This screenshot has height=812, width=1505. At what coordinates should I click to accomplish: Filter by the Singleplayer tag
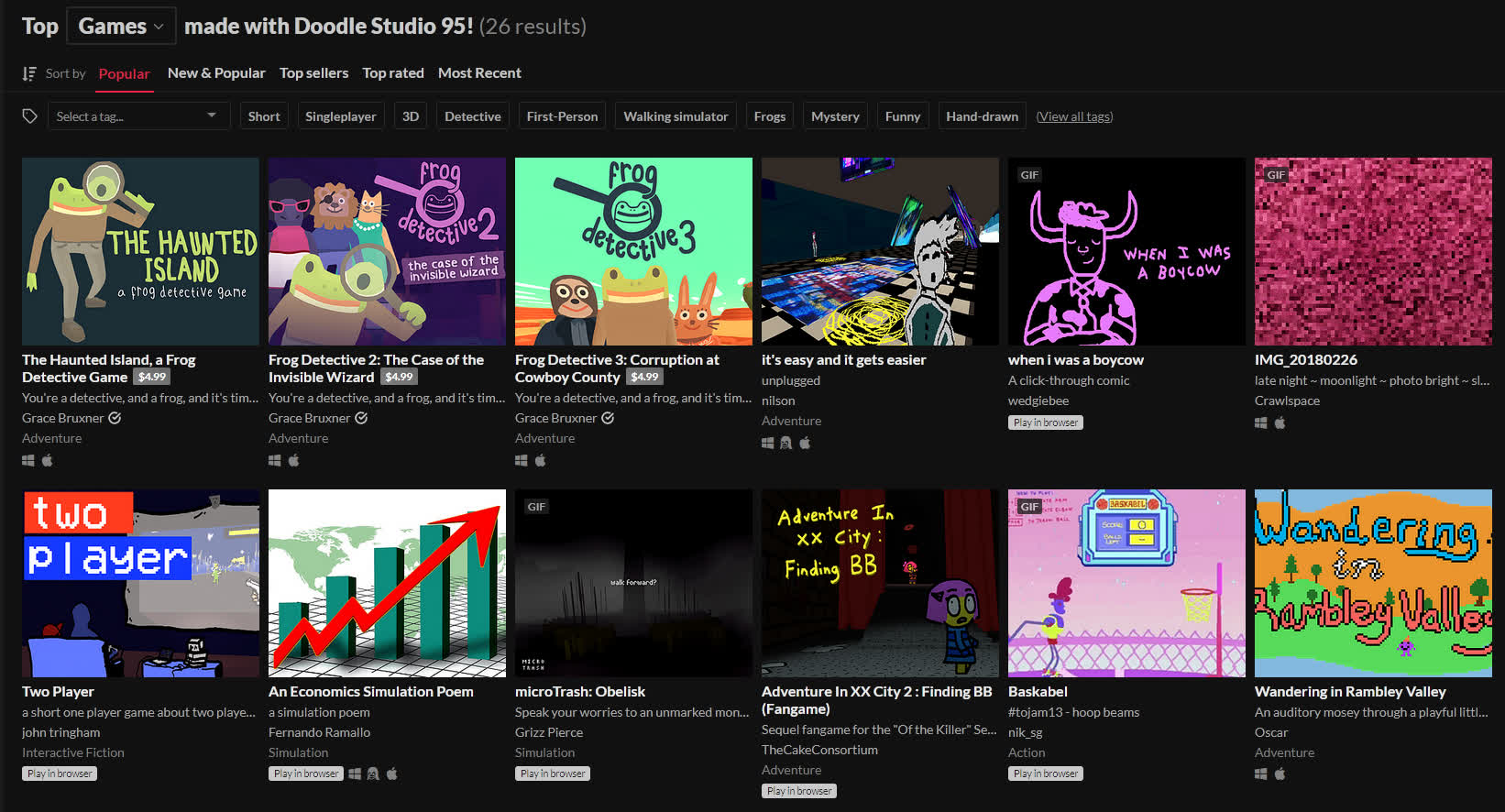pos(341,116)
